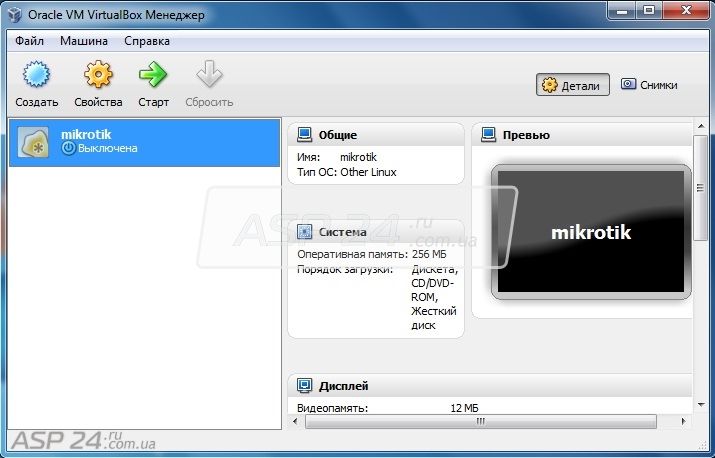This screenshot has width=715, height=458.
Task: Click the Создать new machine icon
Action: point(36,74)
